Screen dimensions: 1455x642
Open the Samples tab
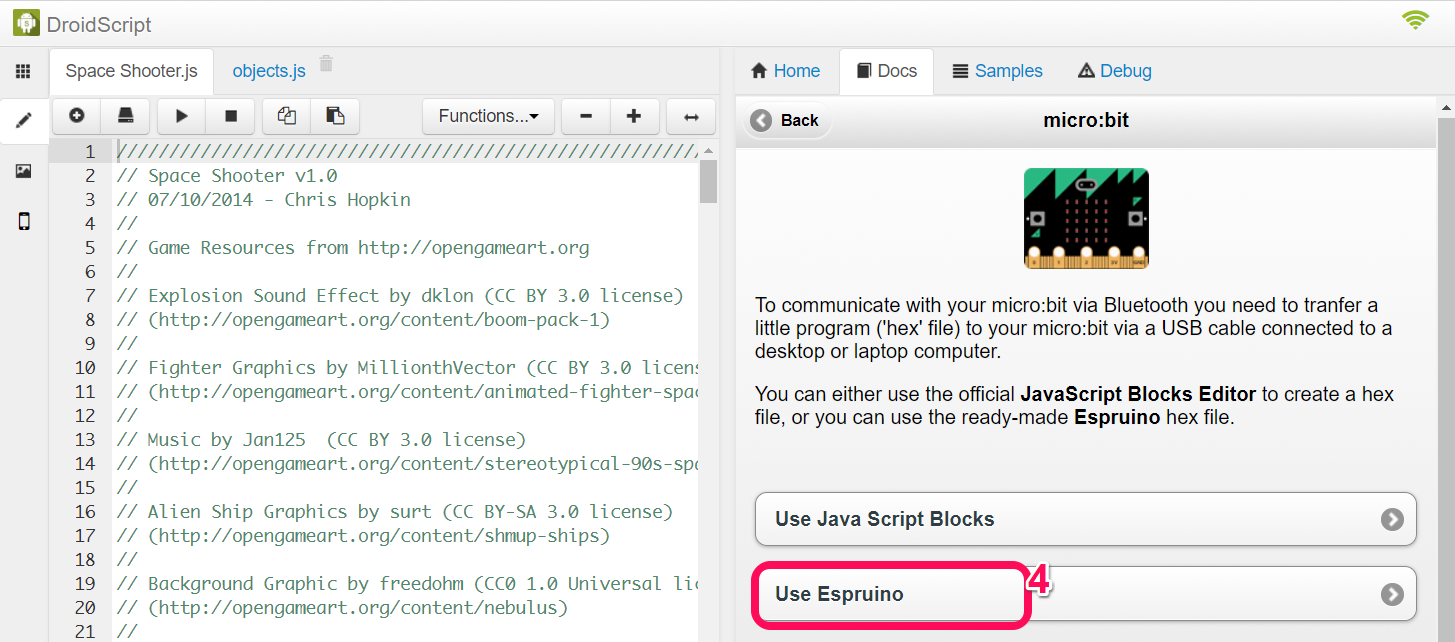pos(997,71)
